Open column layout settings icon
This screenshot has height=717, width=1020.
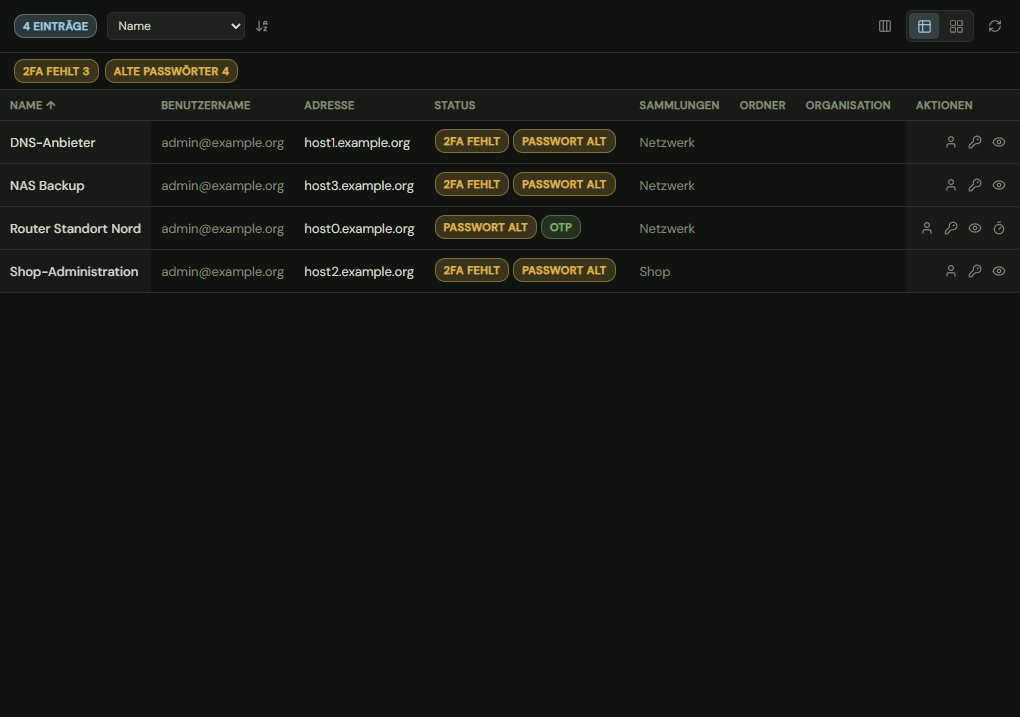click(x=885, y=26)
